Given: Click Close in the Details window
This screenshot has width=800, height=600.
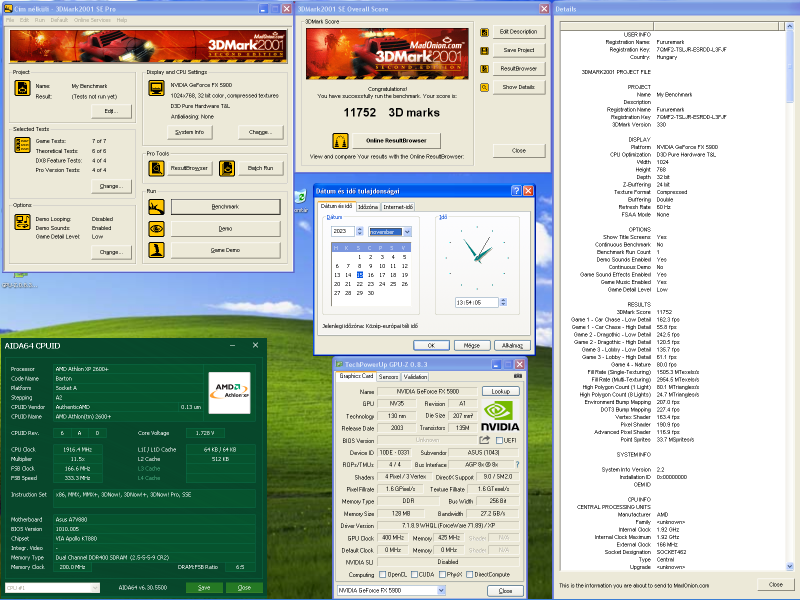Looking at the screenshot, I should click(x=776, y=585).
